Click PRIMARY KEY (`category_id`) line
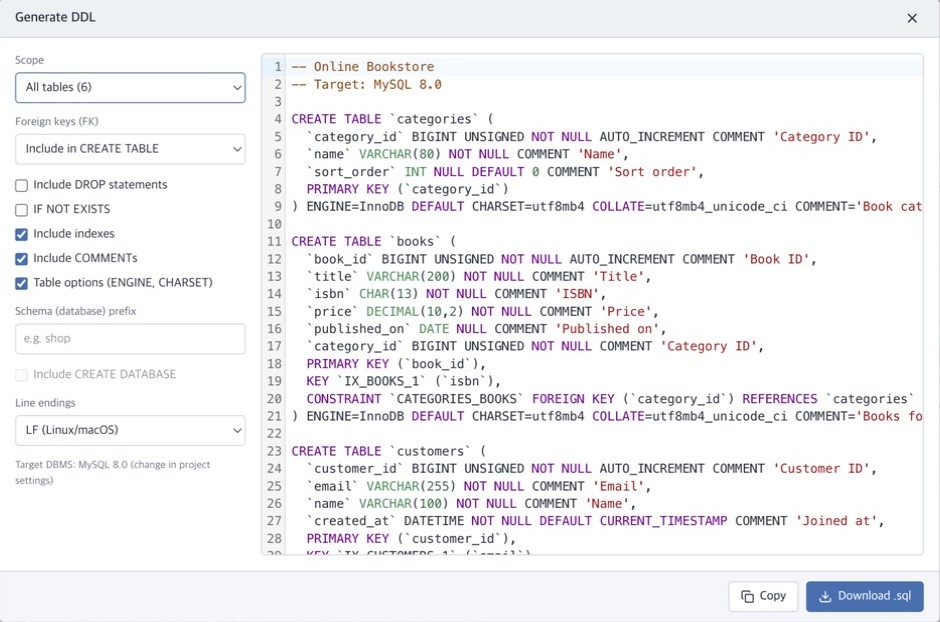The height and width of the screenshot is (622, 940). pyautogui.click(x=408, y=189)
